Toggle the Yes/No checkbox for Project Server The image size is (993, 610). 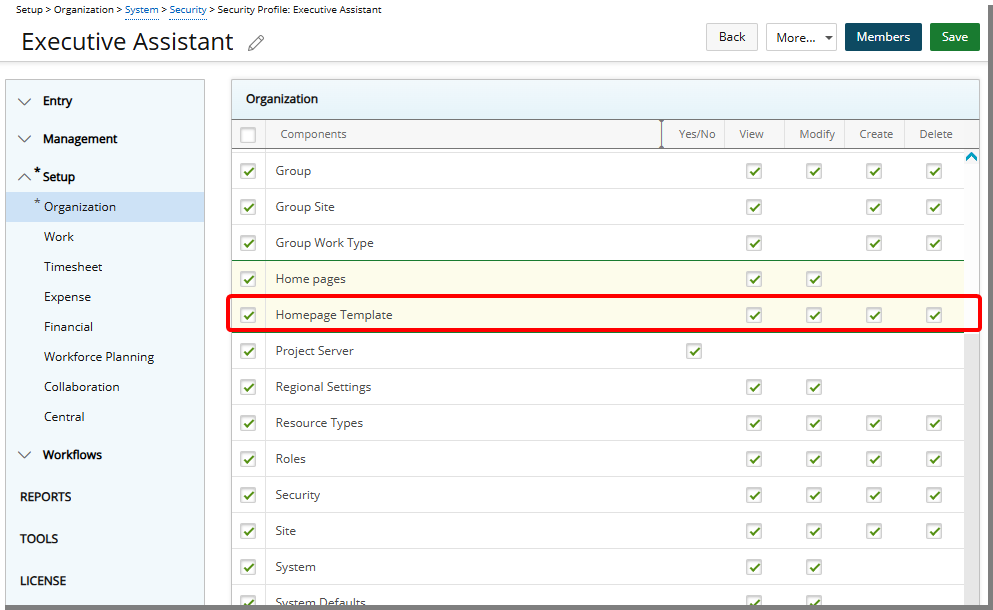click(x=694, y=351)
